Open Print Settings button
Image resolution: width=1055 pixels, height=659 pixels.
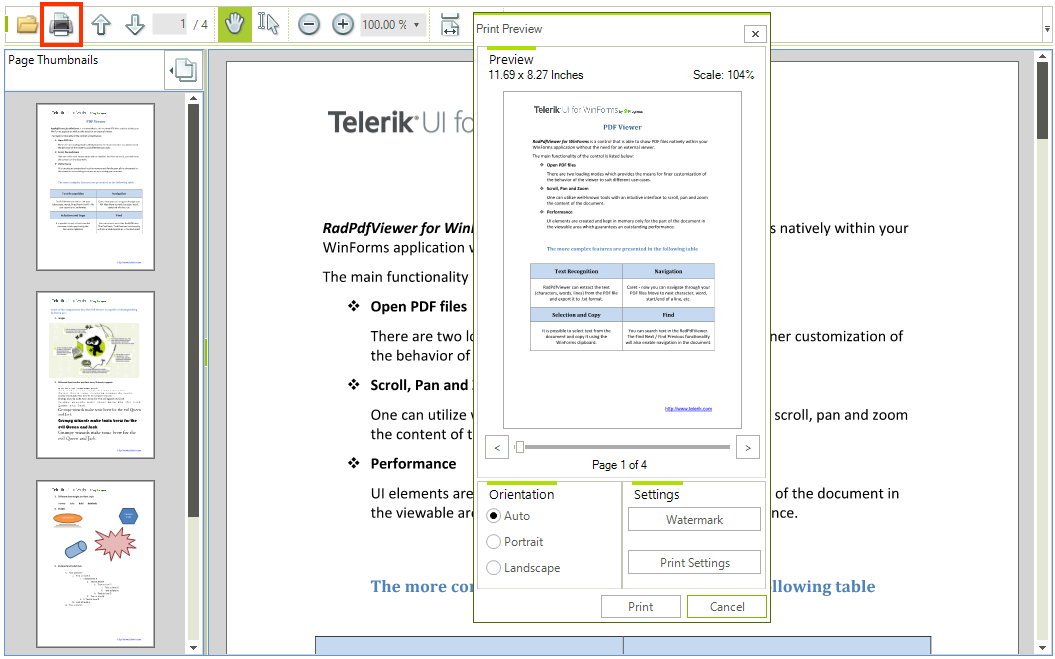click(694, 563)
